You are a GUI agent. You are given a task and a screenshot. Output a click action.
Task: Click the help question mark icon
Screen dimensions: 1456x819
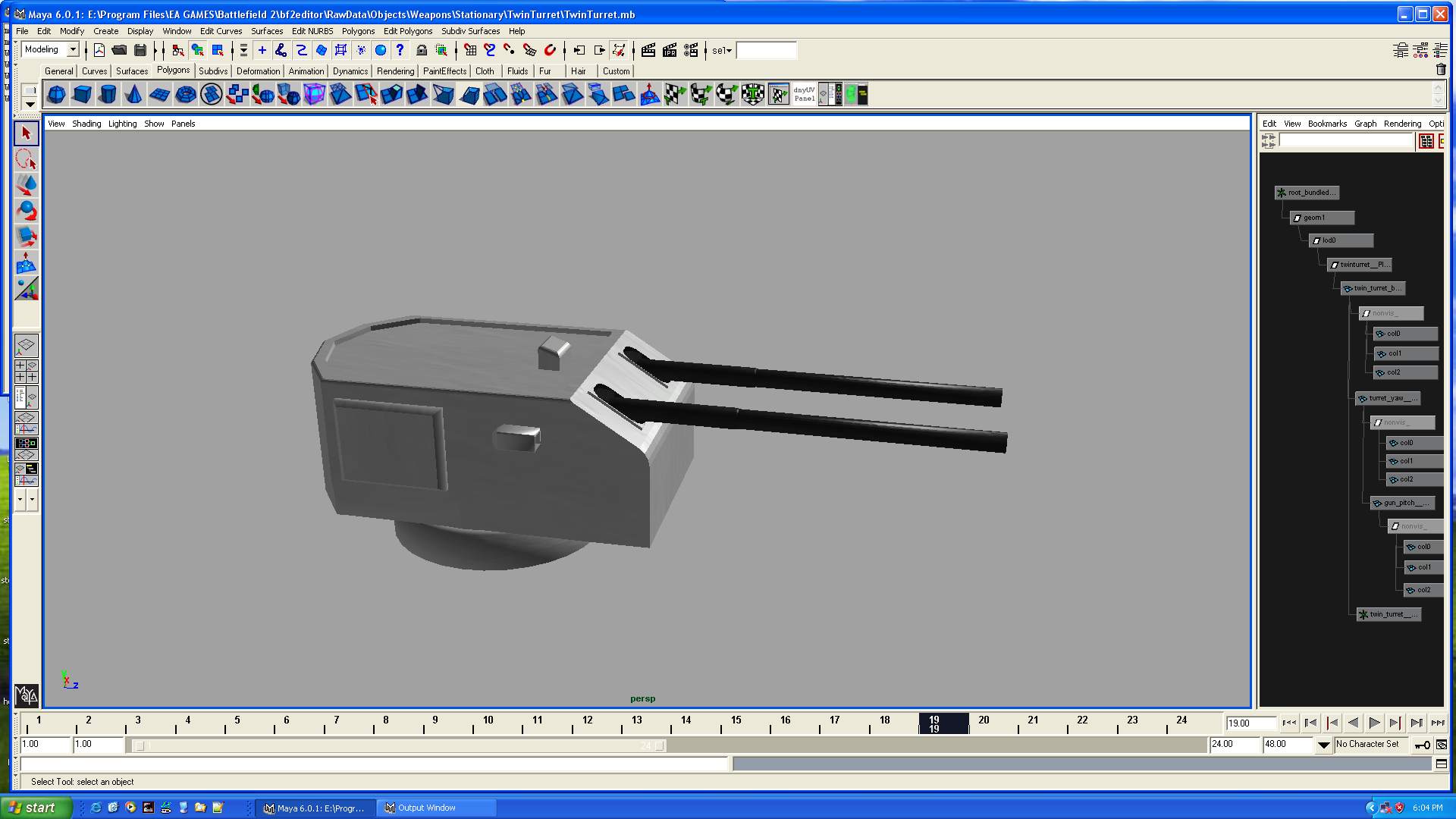point(400,50)
